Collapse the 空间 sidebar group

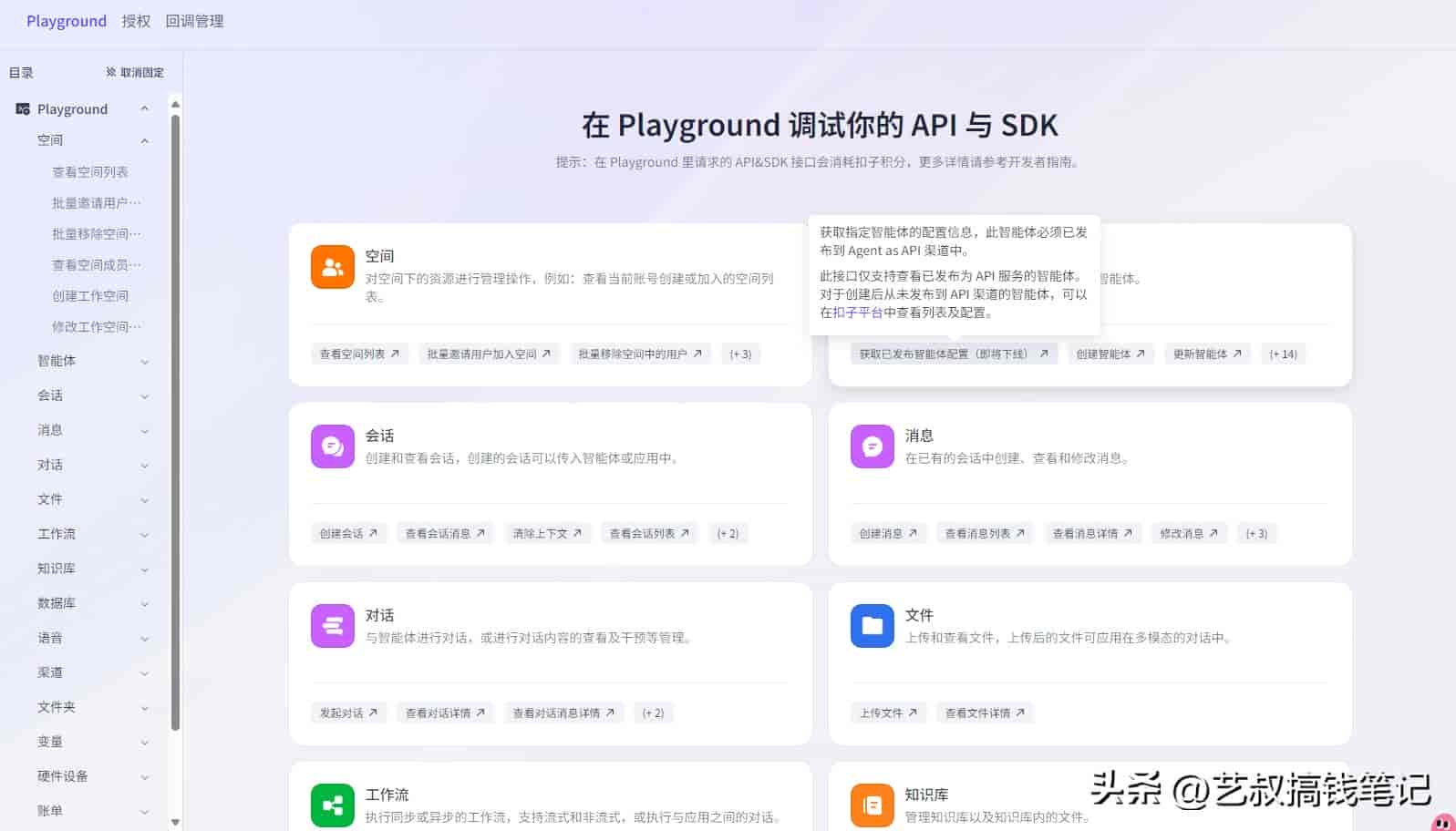coord(144,140)
